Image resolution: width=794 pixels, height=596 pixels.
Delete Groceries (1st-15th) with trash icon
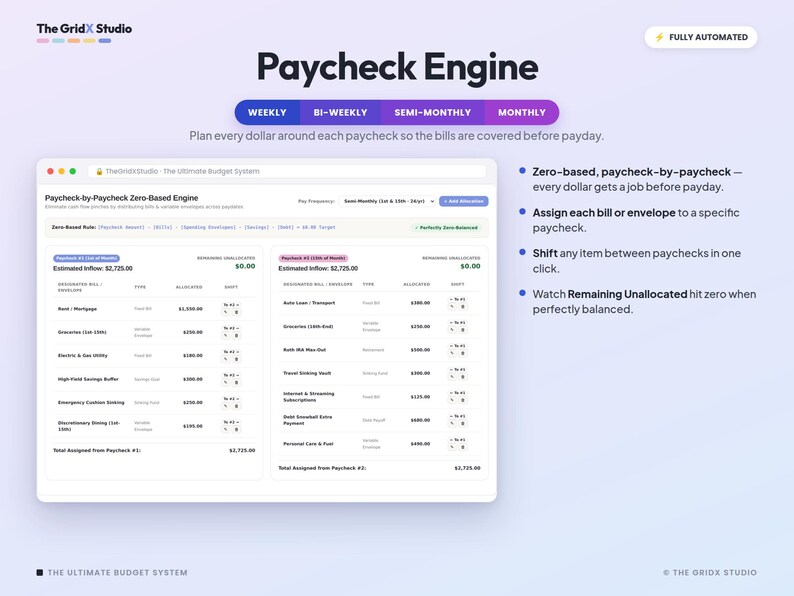tap(236, 336)
